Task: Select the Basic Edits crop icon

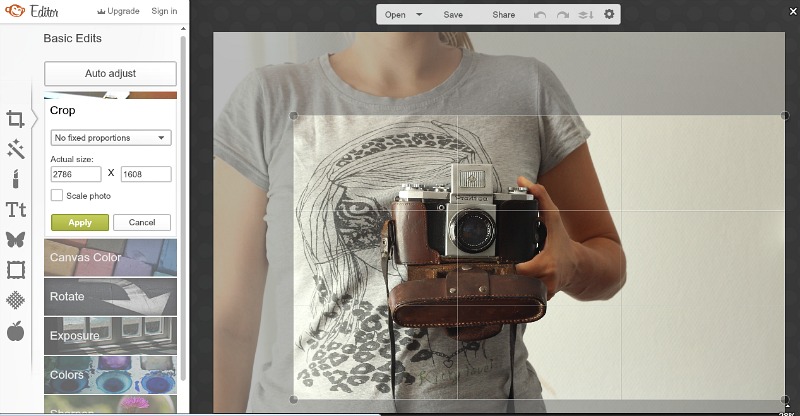Action: 16,119
